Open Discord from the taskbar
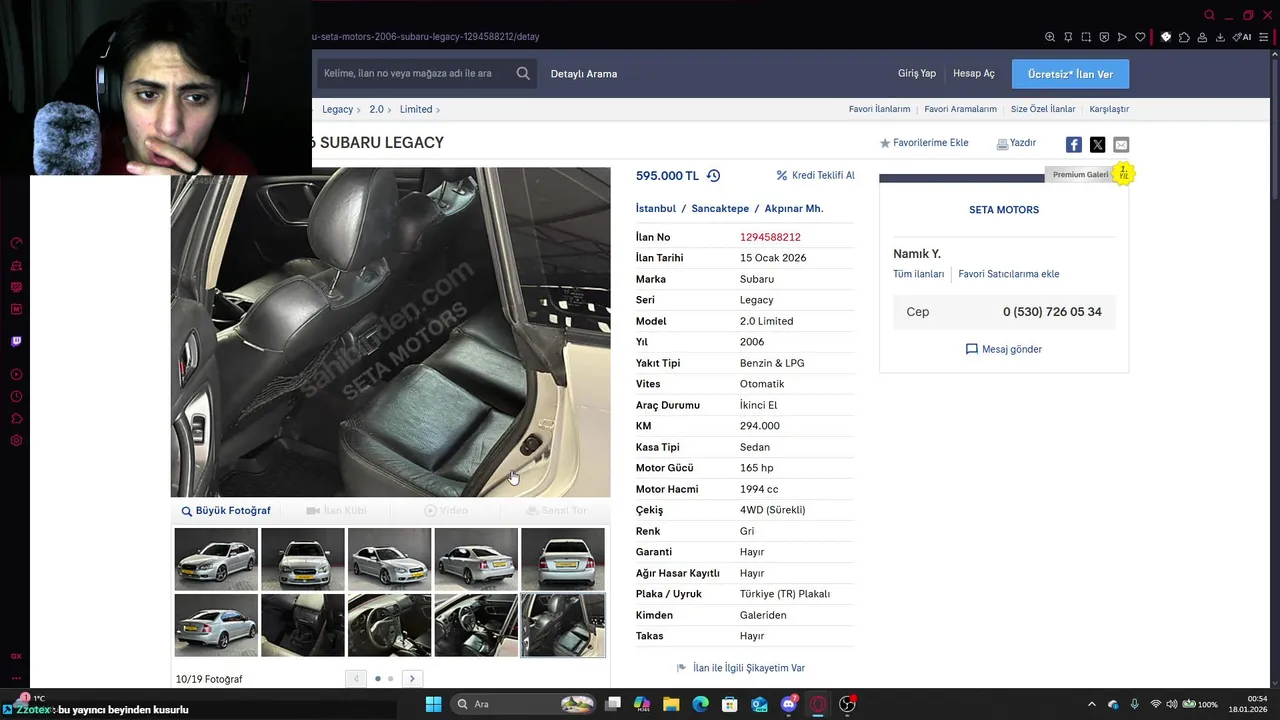 coord(788,704)
